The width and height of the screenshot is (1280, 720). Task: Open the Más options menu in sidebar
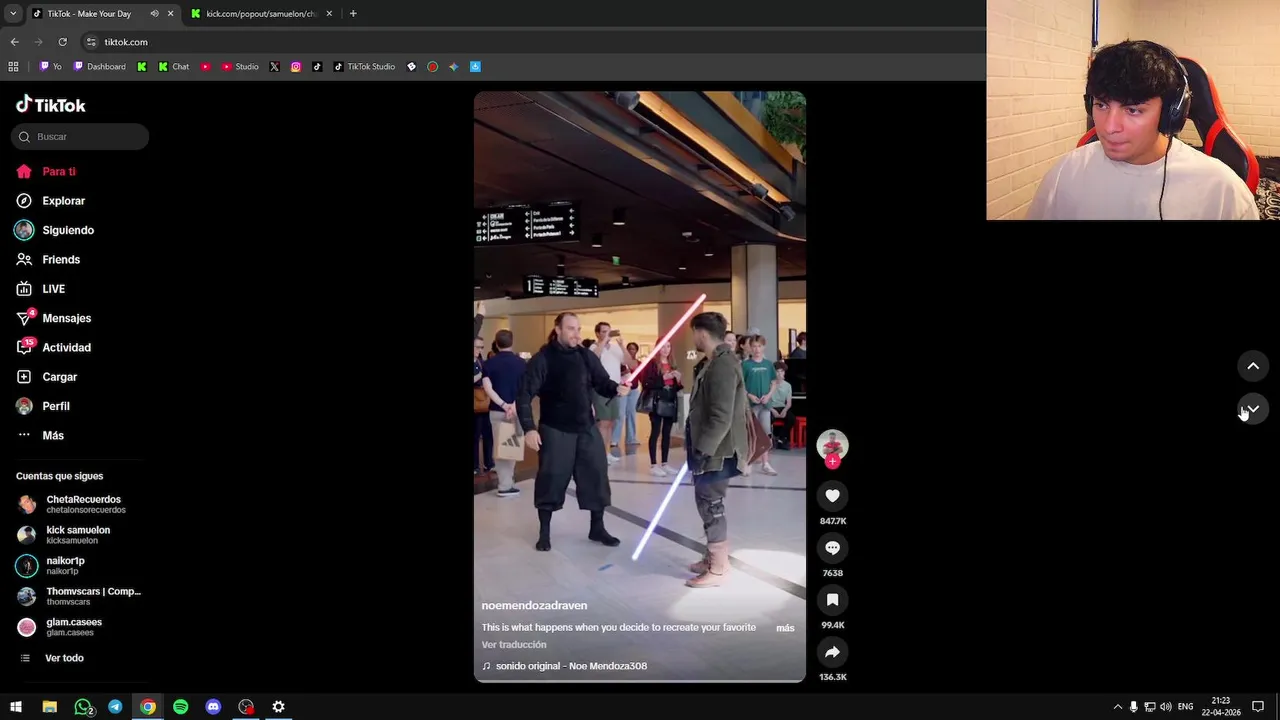41,435
